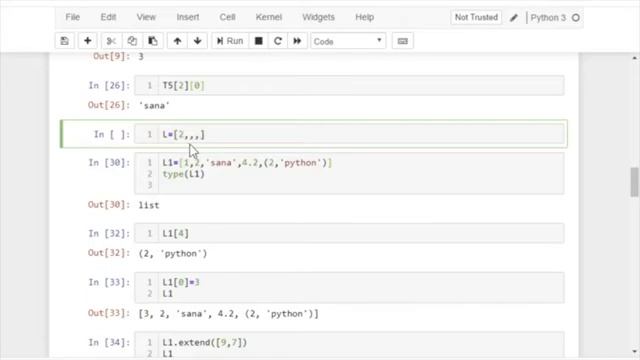The width and height of the screenshot is (640, 360).
Task: Open the Insert menu
Action: (188, 17)
